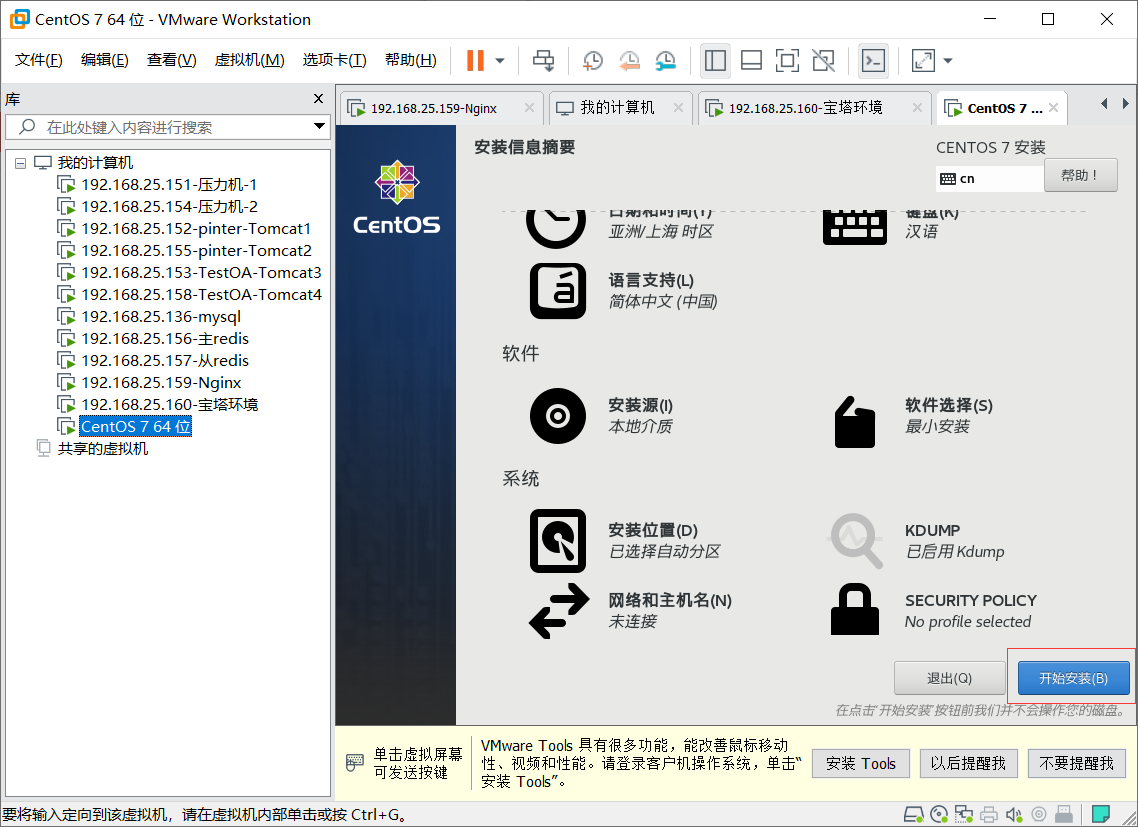
Task: Focus the library search box
Action: pyautogui.click(x=167, y=127)
